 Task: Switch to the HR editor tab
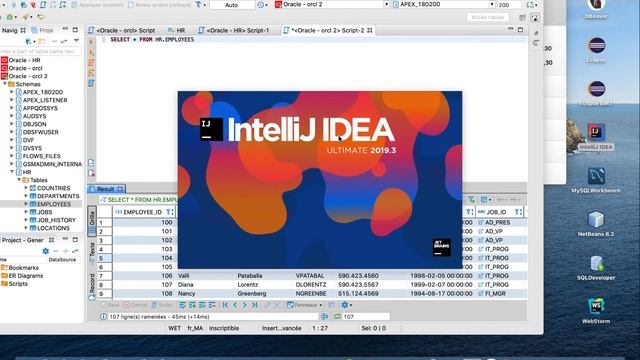(x=177, y=30)
